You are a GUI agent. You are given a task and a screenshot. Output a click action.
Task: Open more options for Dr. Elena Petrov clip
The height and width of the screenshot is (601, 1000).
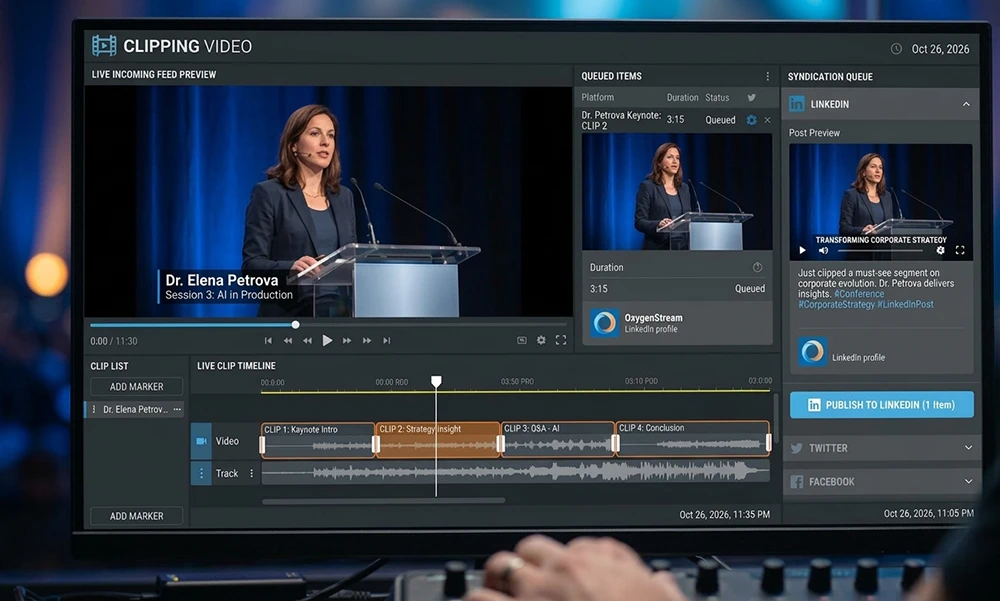tap(177, 410)
